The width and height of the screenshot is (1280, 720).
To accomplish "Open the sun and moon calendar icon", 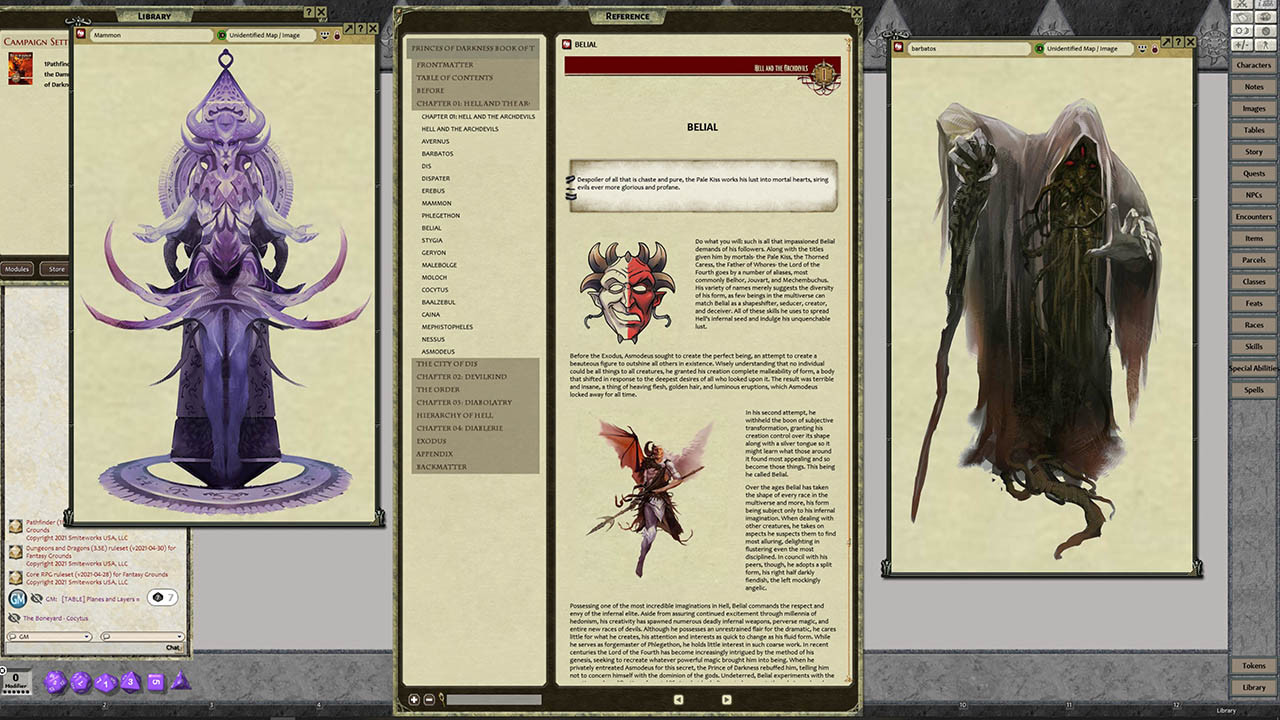I will click(x=1244, y=31).
